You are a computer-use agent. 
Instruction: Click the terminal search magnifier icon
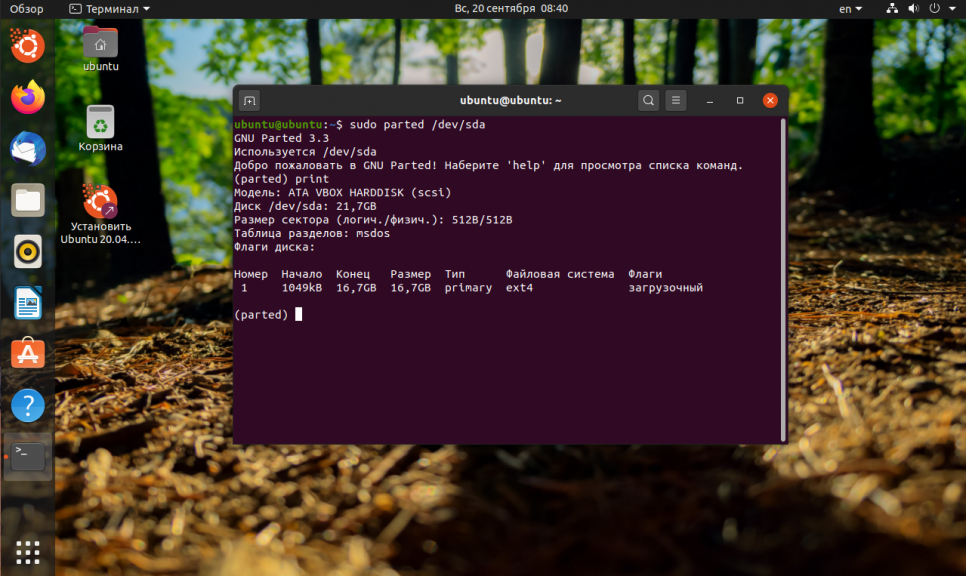[649, 100]
